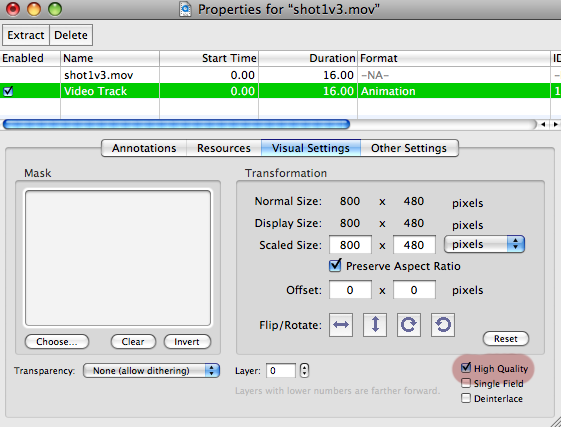Screen dimensions: 561x427
Task: Clear the mask
Action: tap(133, 341)
